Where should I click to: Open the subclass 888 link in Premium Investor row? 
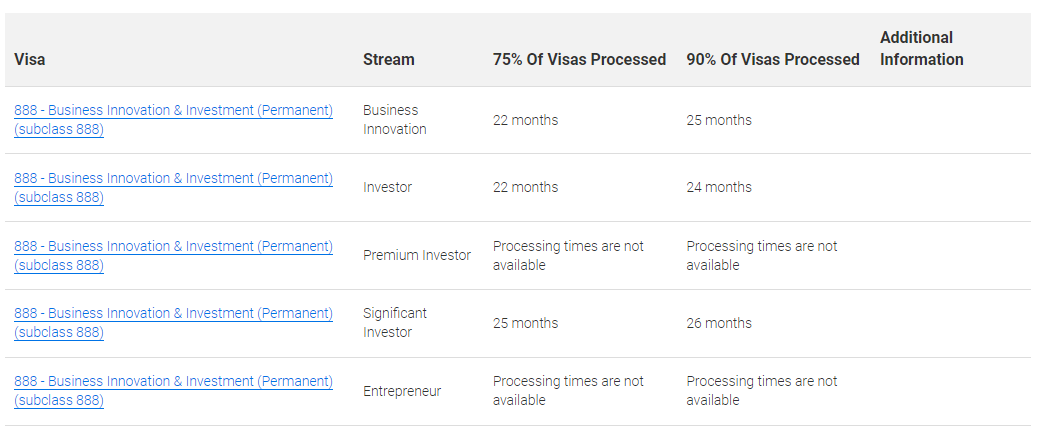[173, 256]
